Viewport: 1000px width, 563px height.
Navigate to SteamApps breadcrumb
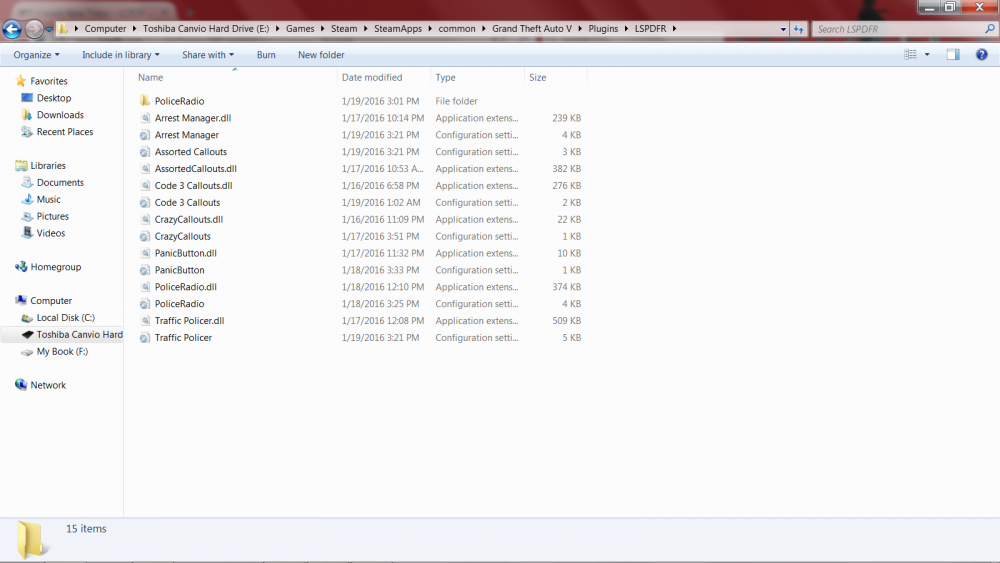398,29
